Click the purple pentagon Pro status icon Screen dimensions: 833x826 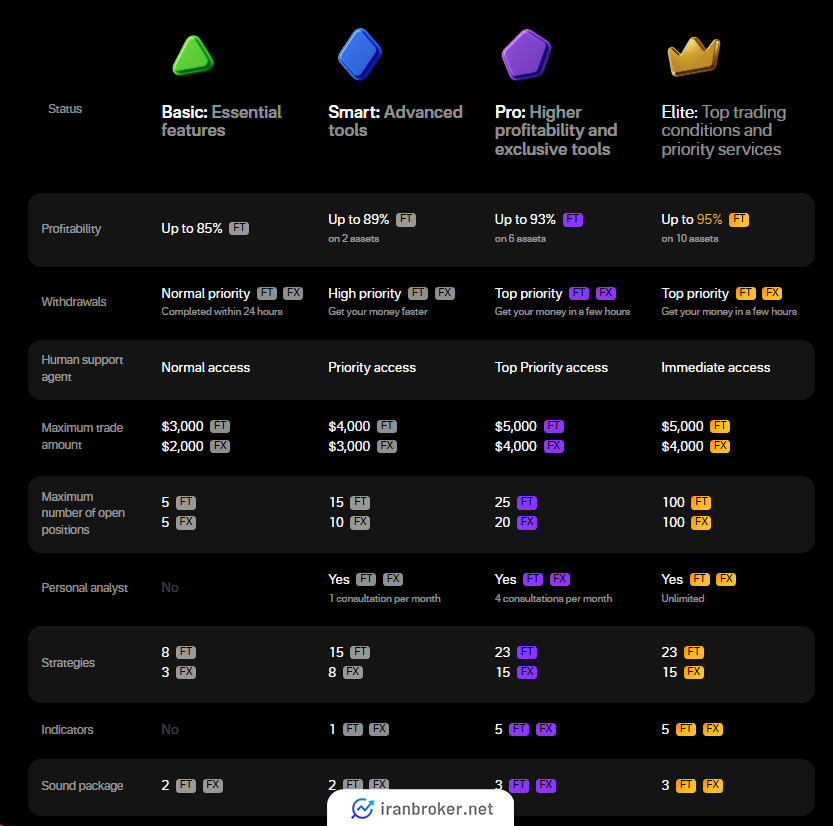pyautogui.click(x=526, y=55)
